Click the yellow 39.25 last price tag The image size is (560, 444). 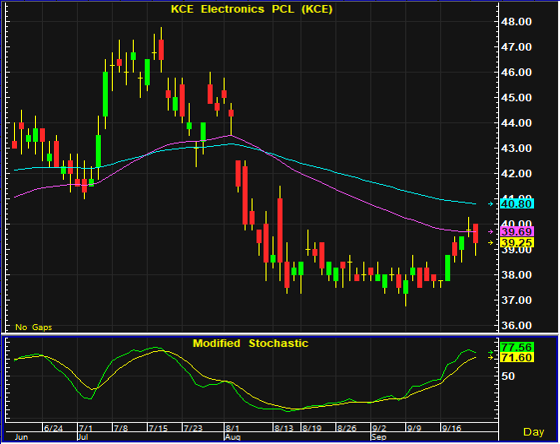[517, 243]
